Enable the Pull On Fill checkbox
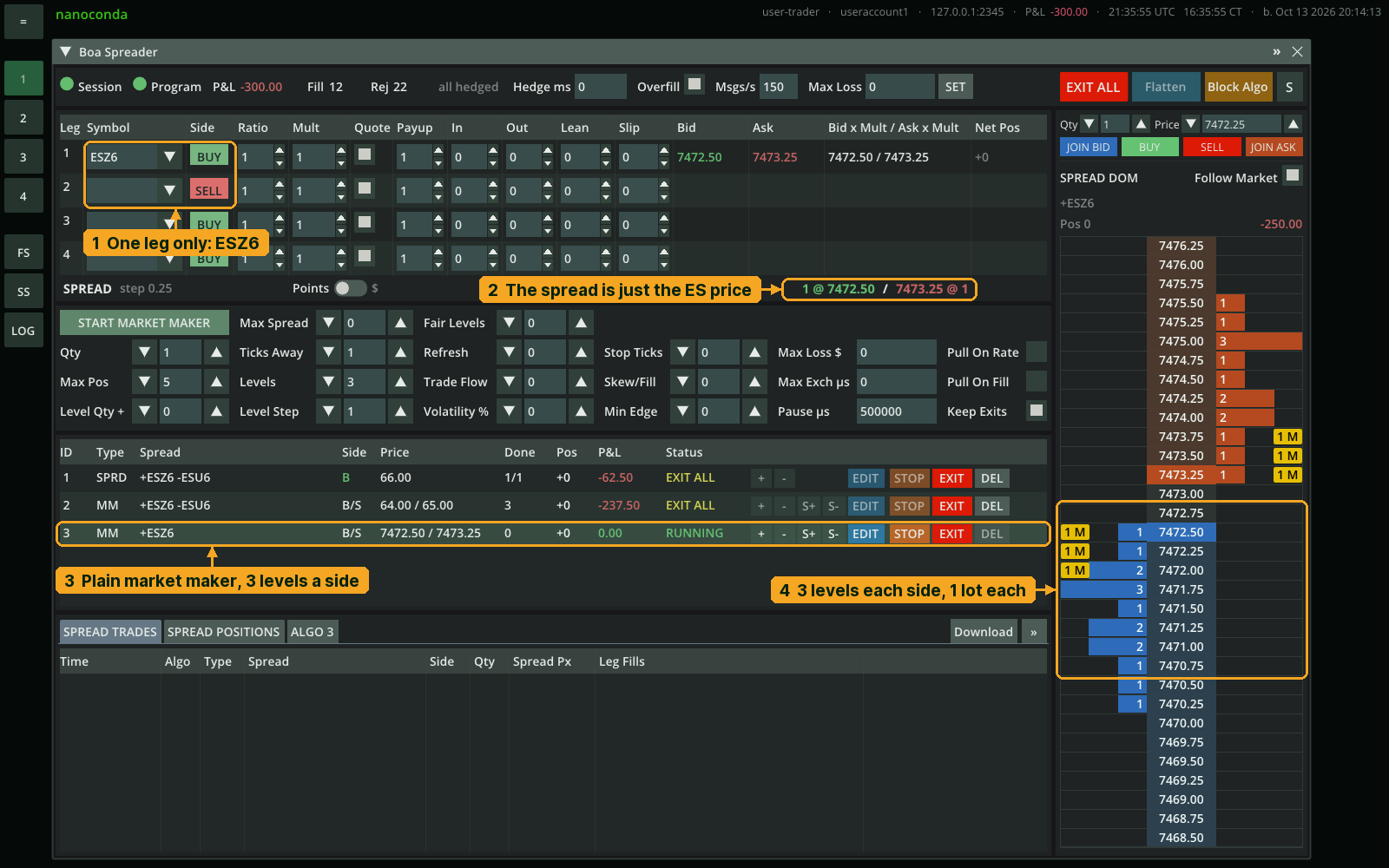This screenshot has width=1389, height=868. coord(1037,381)
